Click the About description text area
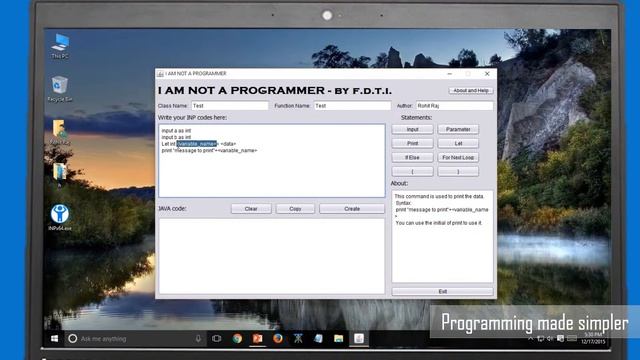Screen dimensions: 640x360 442,236
